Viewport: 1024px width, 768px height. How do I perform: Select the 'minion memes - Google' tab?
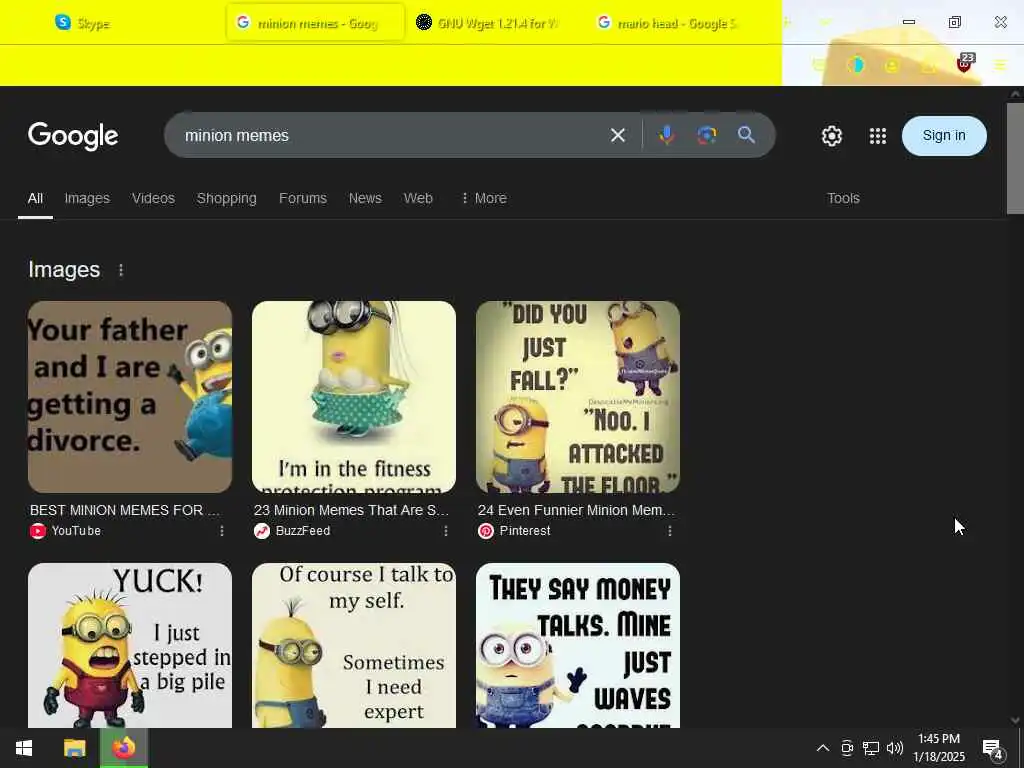315,23
